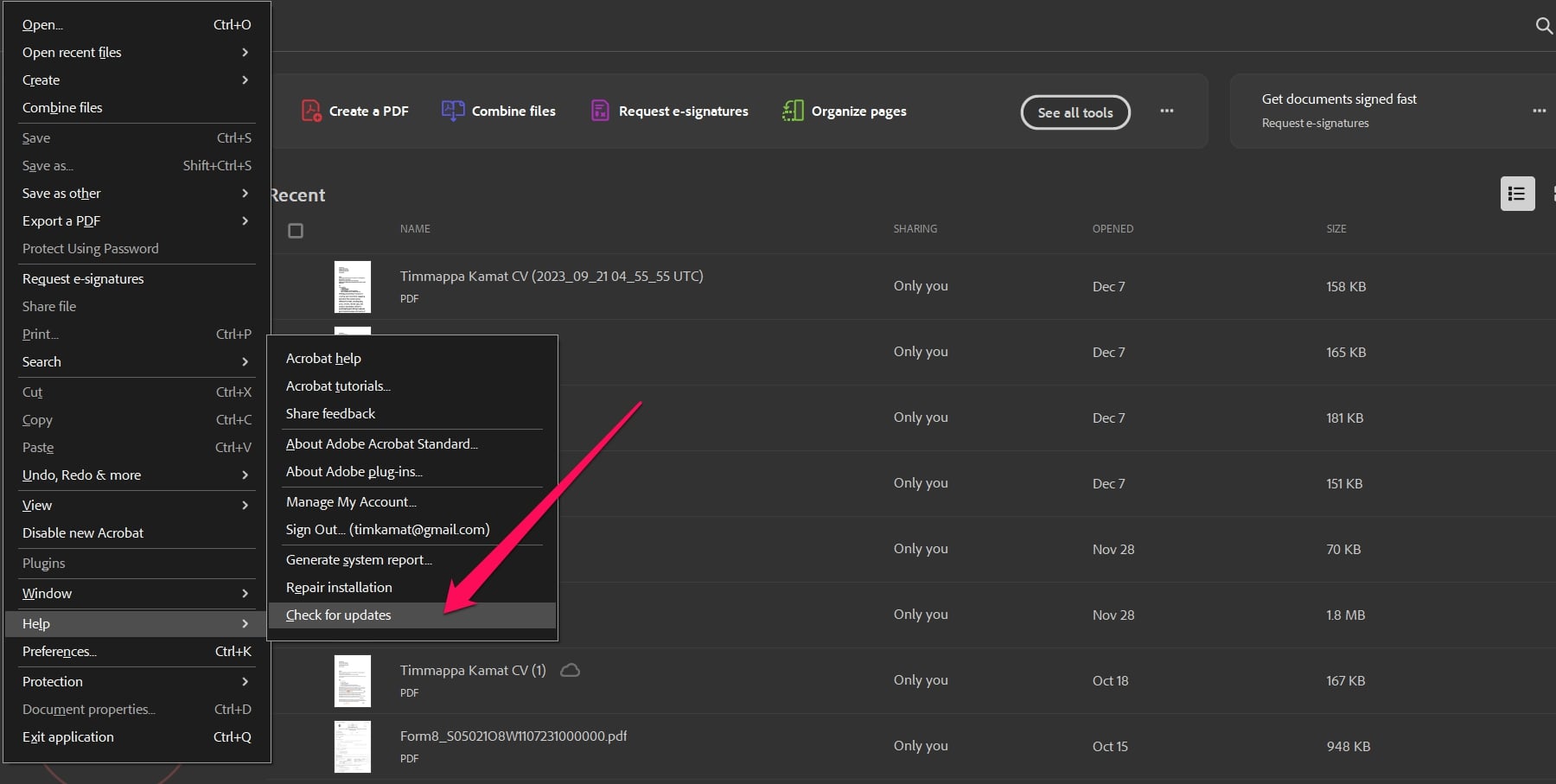Click Get documents signed fast heading
The height and width of the screenshot is (784, 1556).
pyautogui.click(x=1339, y=99)
